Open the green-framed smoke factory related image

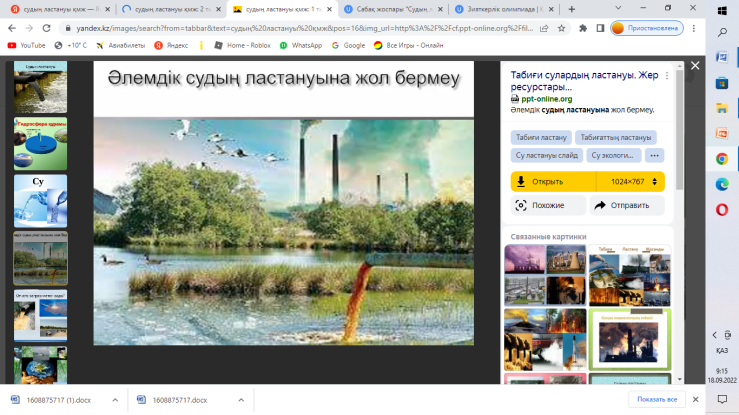click(x=630, y=340)
